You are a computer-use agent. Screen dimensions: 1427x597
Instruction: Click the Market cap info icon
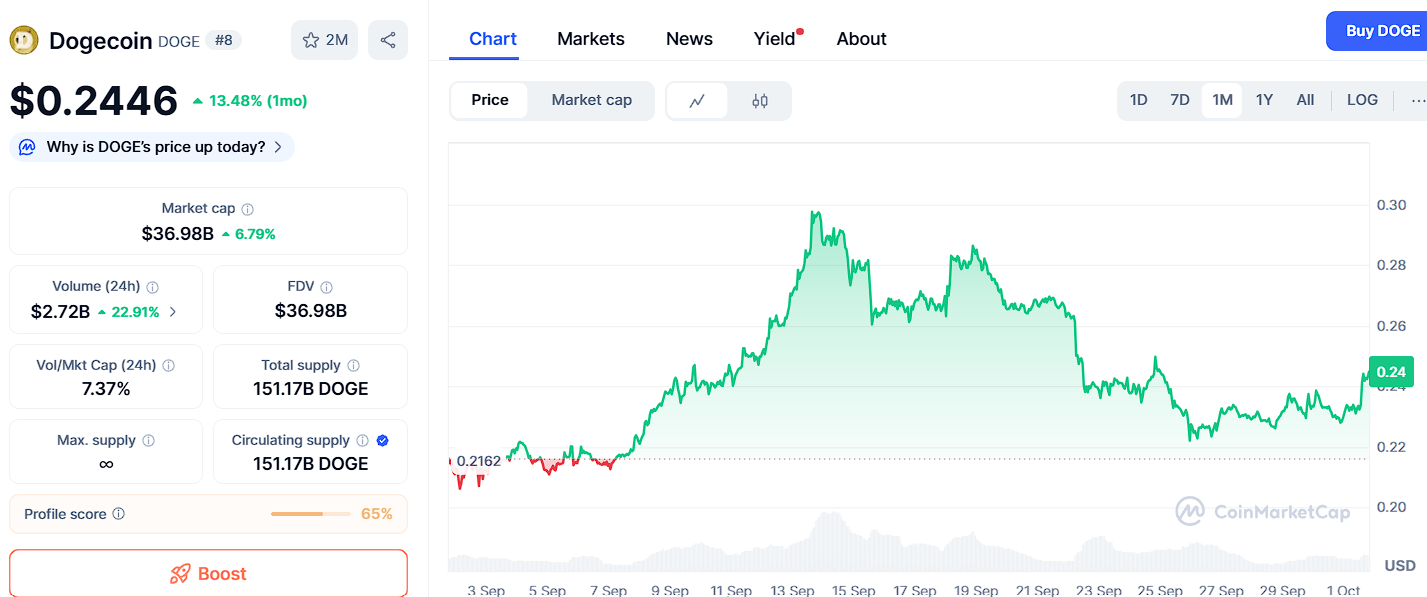(x=248, y=209)
